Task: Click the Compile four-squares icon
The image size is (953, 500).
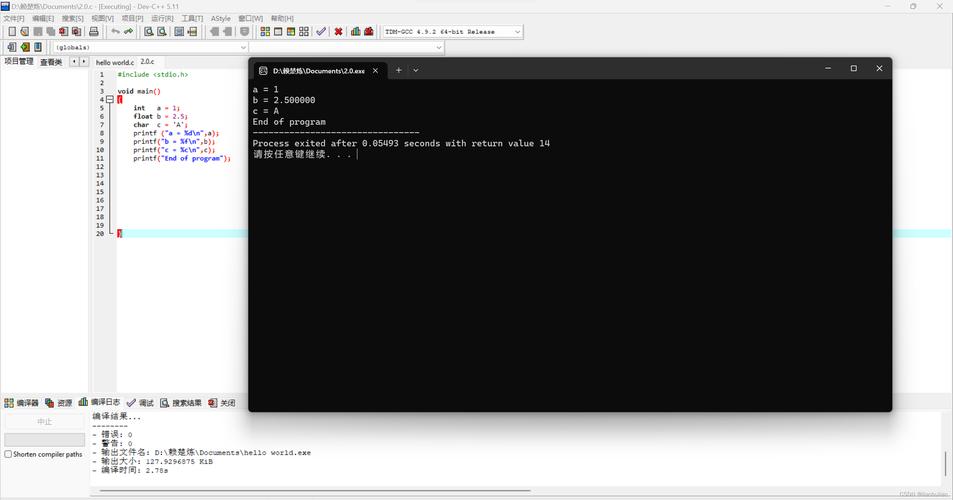Action: 265,32
